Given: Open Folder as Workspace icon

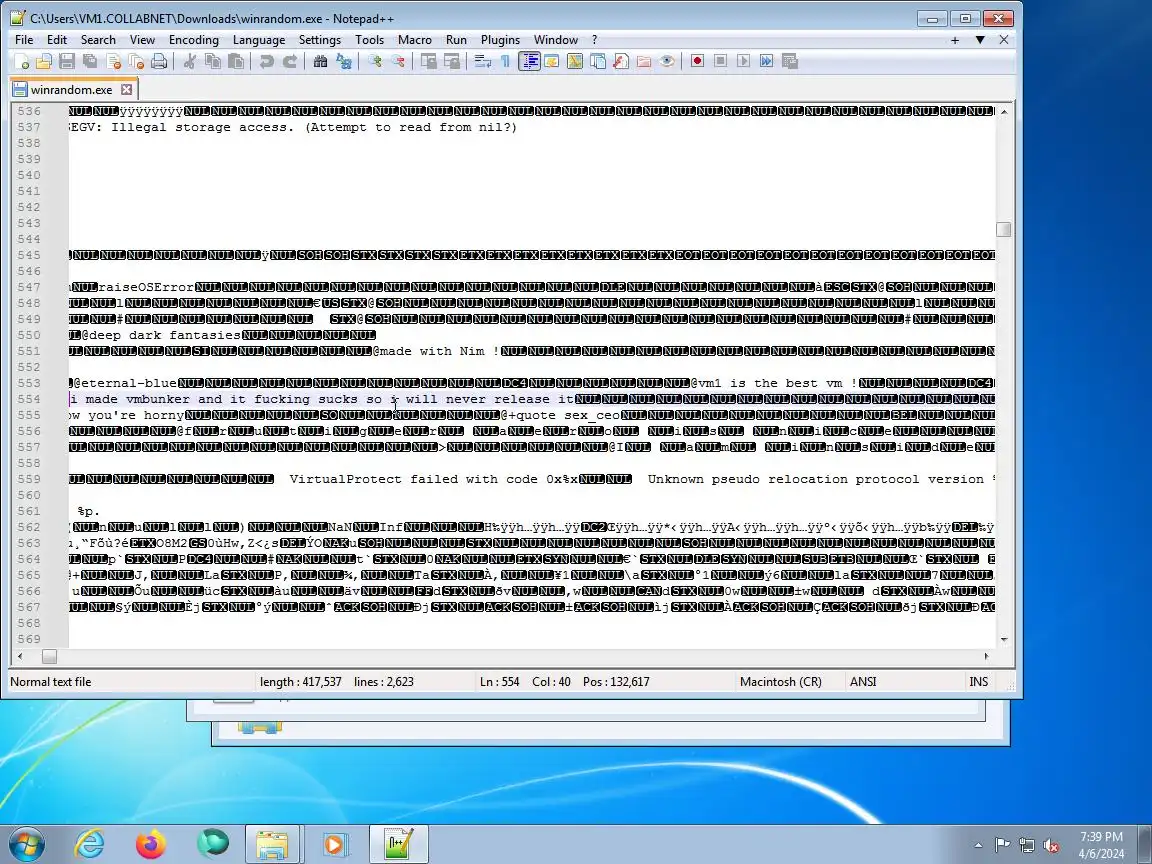Looking at the screenshot, I should tap(644, 62).
